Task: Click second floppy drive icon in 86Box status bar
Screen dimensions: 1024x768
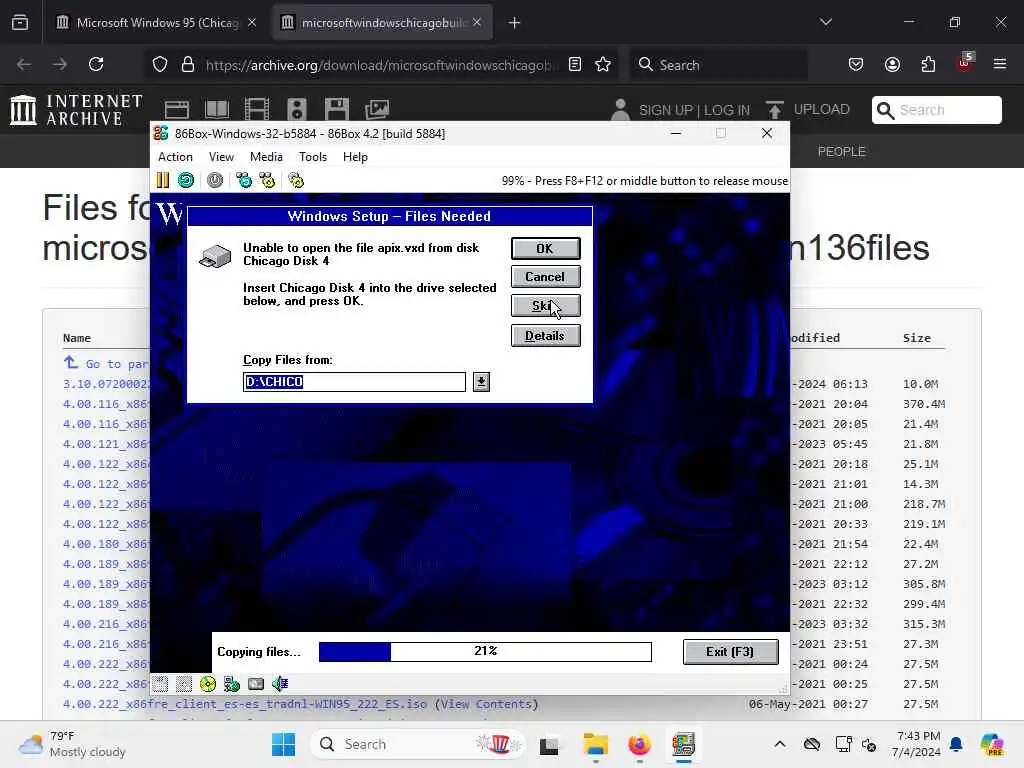Action: click(x=184, y=684)
